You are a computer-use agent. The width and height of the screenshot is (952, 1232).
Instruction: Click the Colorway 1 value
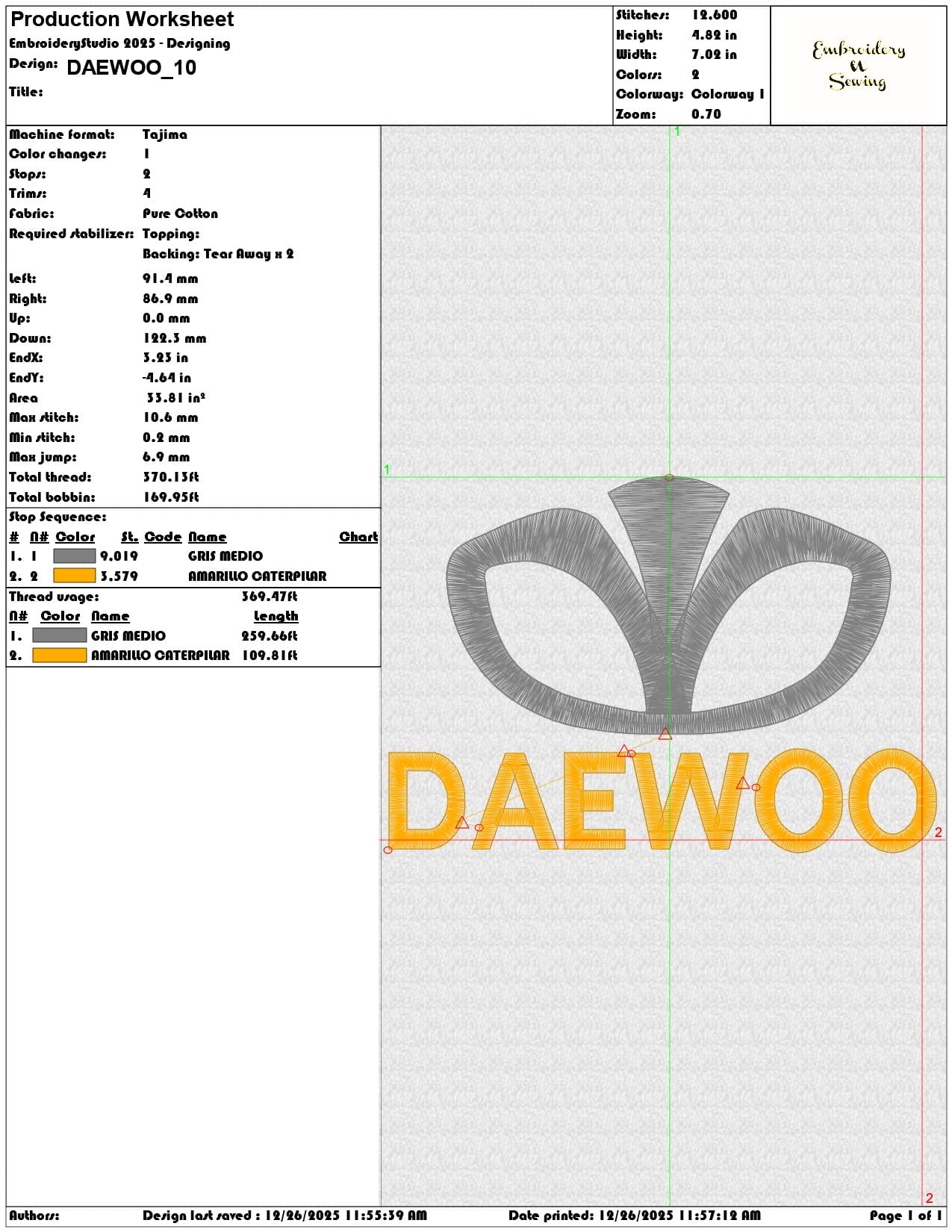tap(727, 94)
